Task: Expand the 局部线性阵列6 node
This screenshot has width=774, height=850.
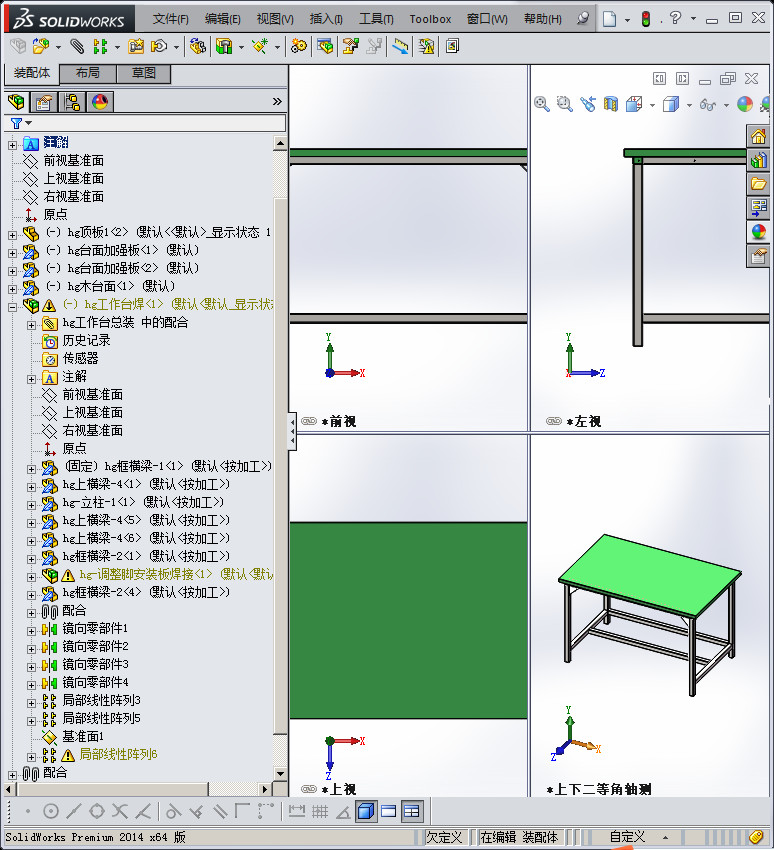Action: tap(31, 757)
